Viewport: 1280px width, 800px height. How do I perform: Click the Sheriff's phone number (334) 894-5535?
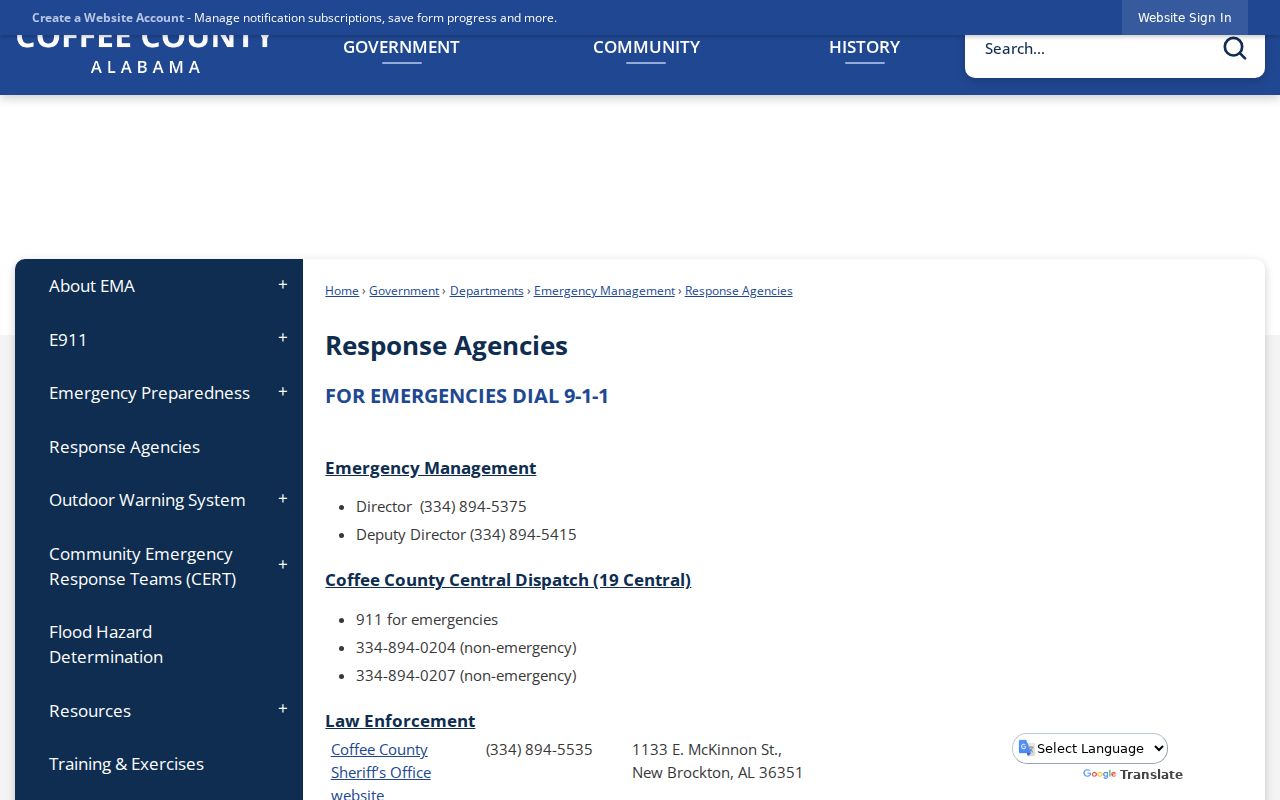coord(539,749)
